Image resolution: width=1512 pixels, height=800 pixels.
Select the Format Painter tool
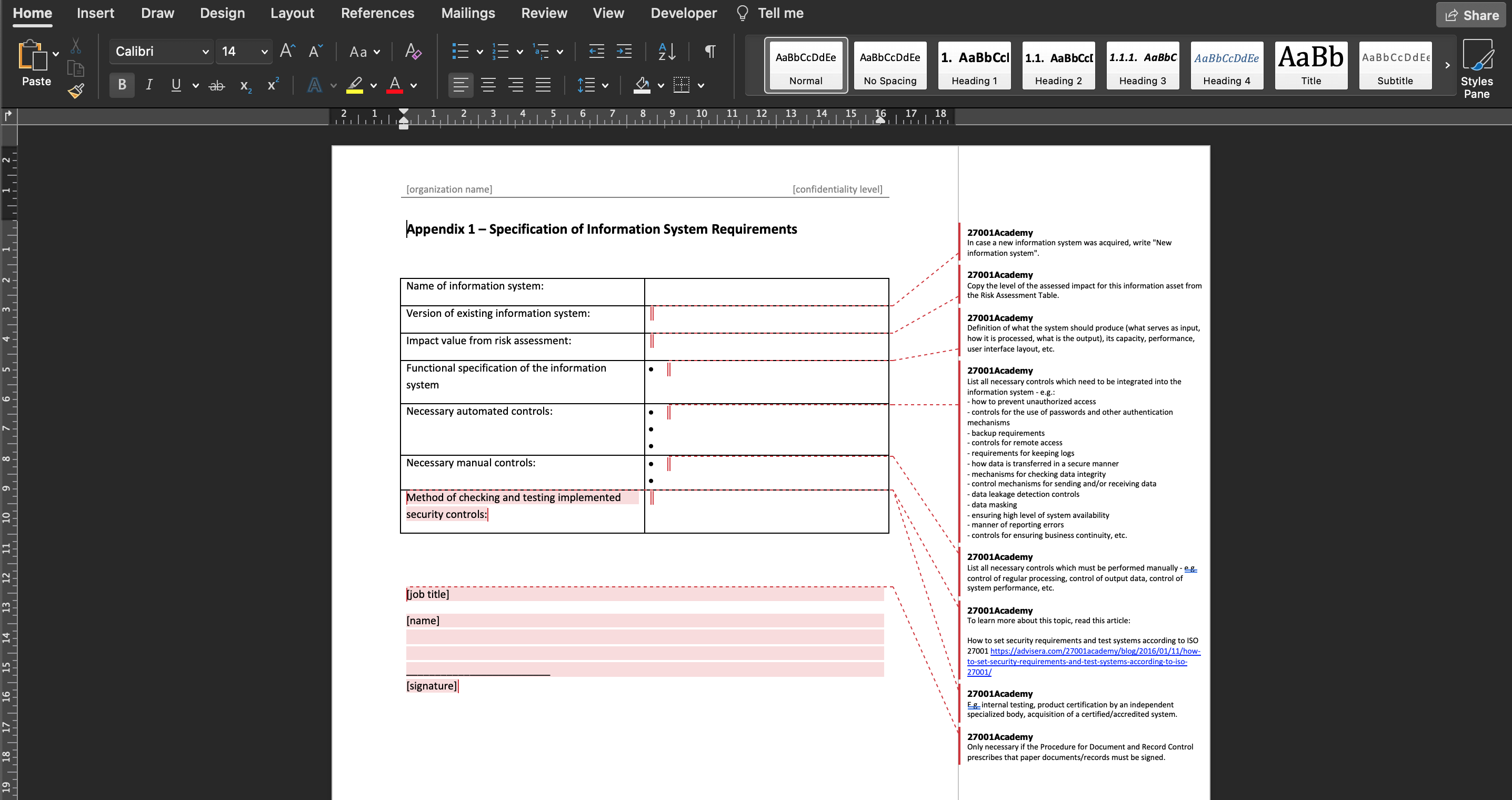pos(76,92)
